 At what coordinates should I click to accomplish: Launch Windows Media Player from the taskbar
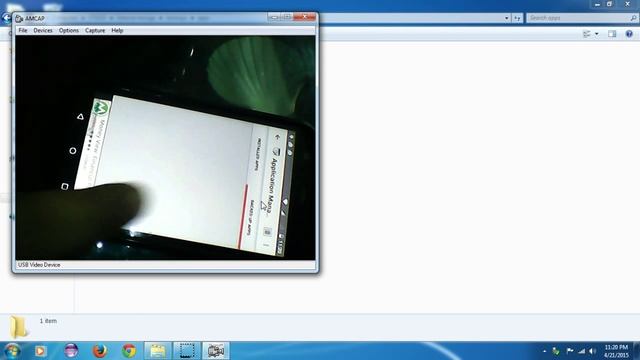pos(40,351)
